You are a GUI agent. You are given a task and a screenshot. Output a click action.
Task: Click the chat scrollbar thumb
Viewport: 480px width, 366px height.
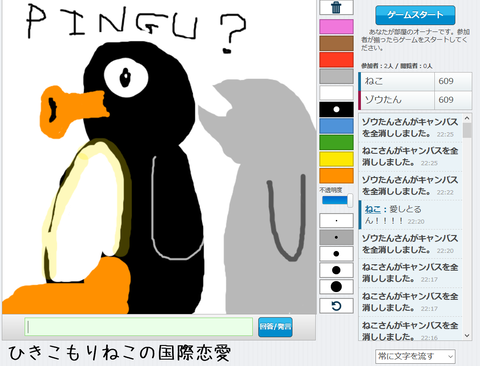[x=467, y=131]
